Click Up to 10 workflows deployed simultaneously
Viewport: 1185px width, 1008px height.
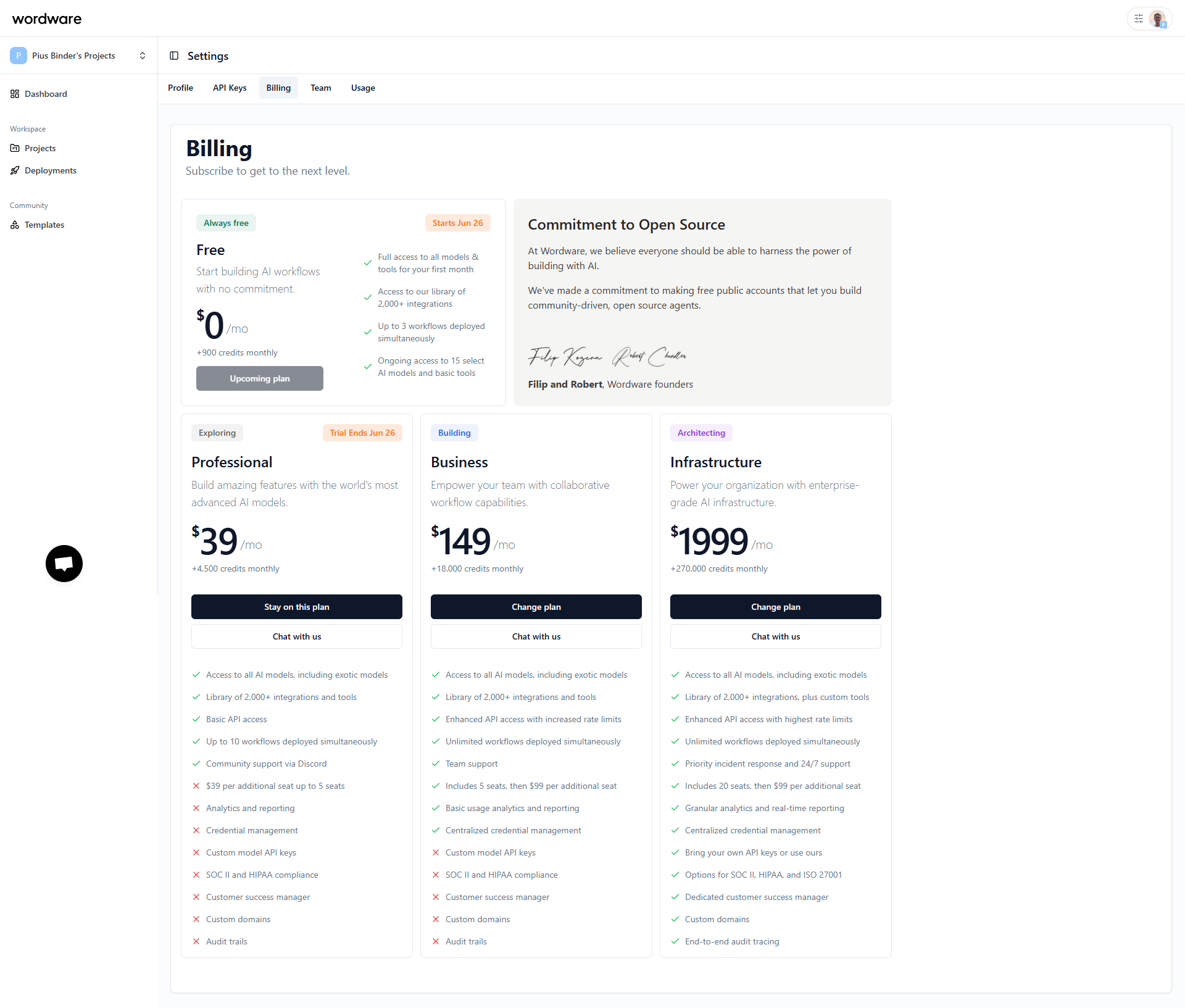click(x=291, y=741)
